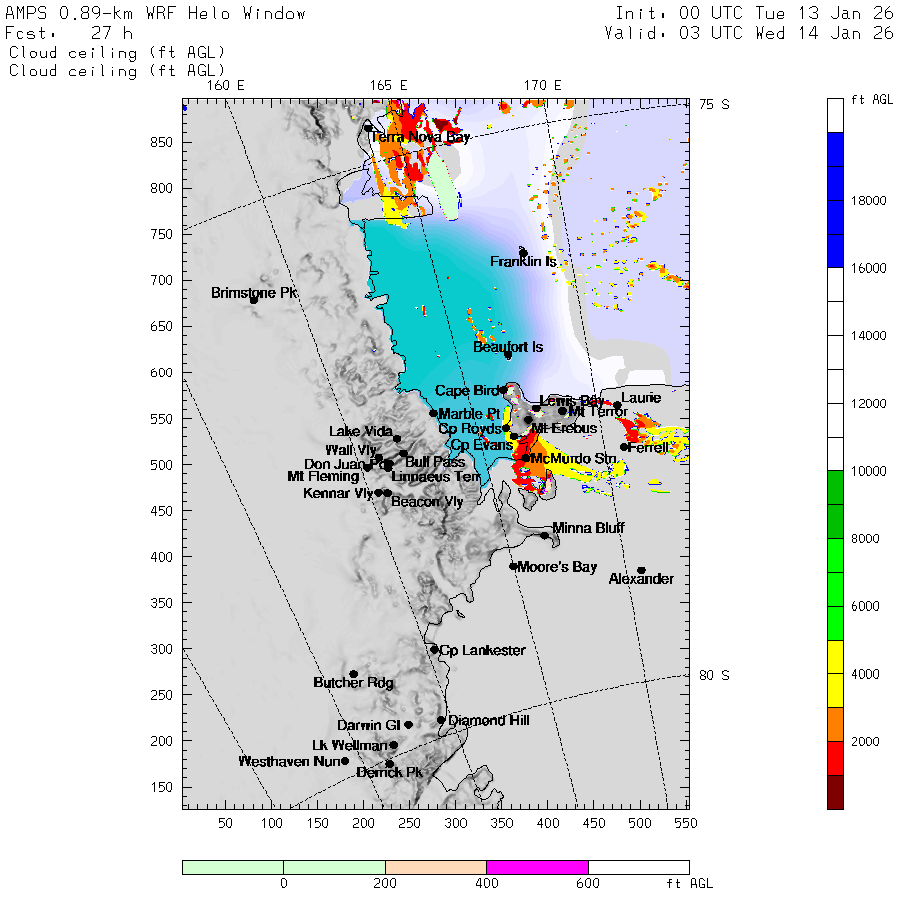Image resolution: width=900 pixels, height=900 pixels.
Task: Click the Terra Nova Bay label
Action: click(420, 136)
